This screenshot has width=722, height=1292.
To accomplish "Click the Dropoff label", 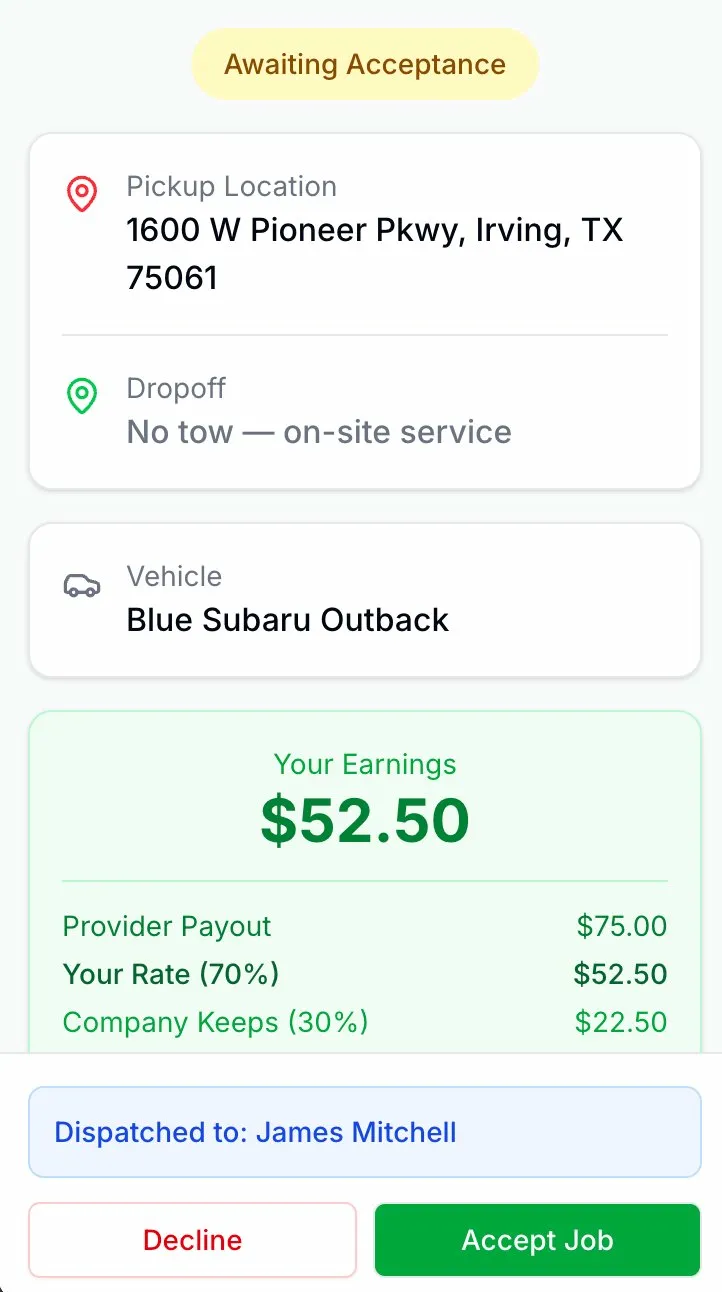I will point(176,388).
